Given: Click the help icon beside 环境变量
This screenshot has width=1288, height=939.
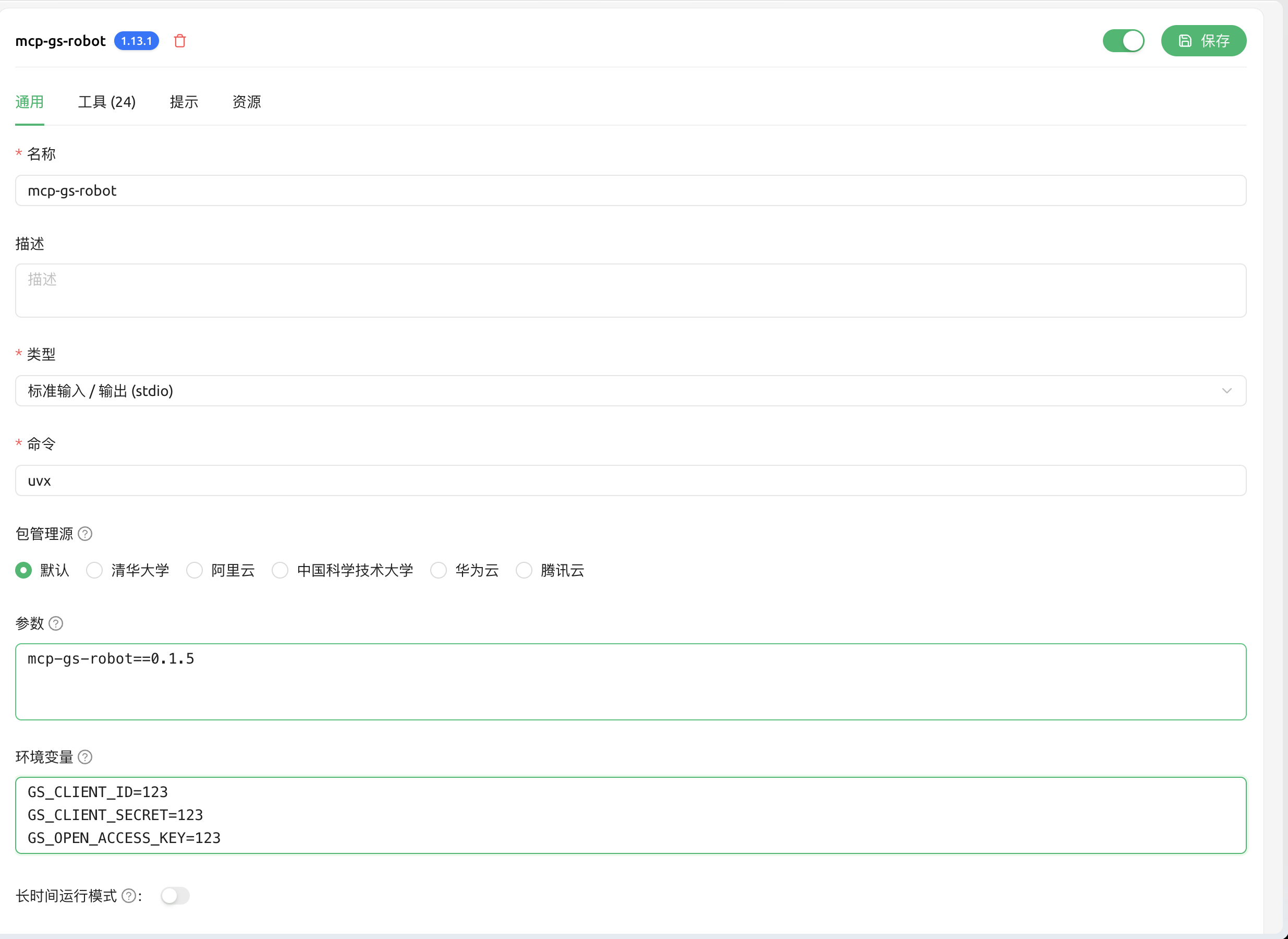Looking at the screenshot, I should [x=85, y=757].
